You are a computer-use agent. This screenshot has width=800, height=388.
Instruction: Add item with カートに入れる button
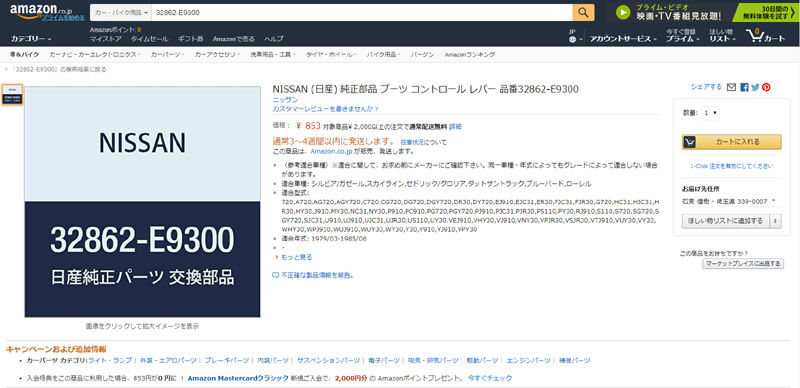(732, 142)
